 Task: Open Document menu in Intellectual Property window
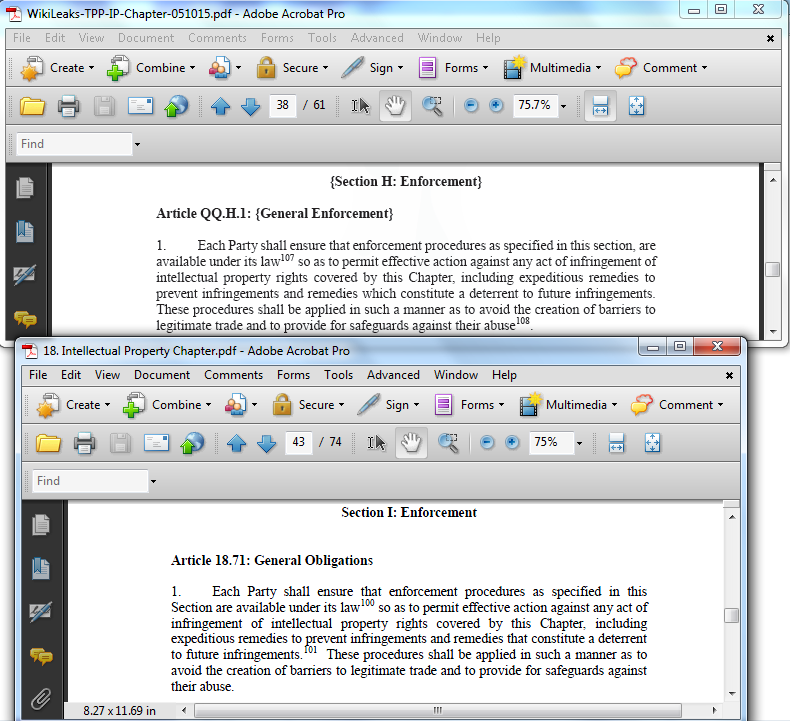[162, 375]
